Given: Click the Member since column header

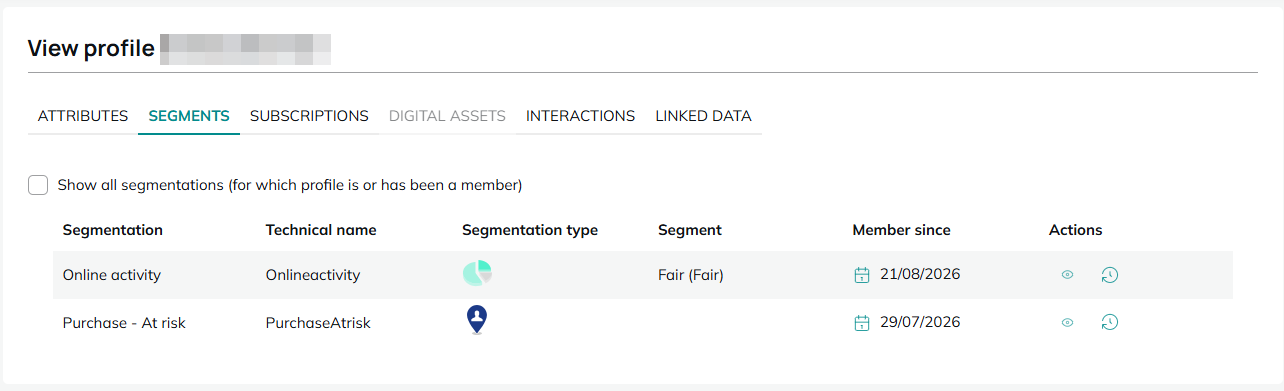Looking at the screenshot, I should (x=901, y=230).
